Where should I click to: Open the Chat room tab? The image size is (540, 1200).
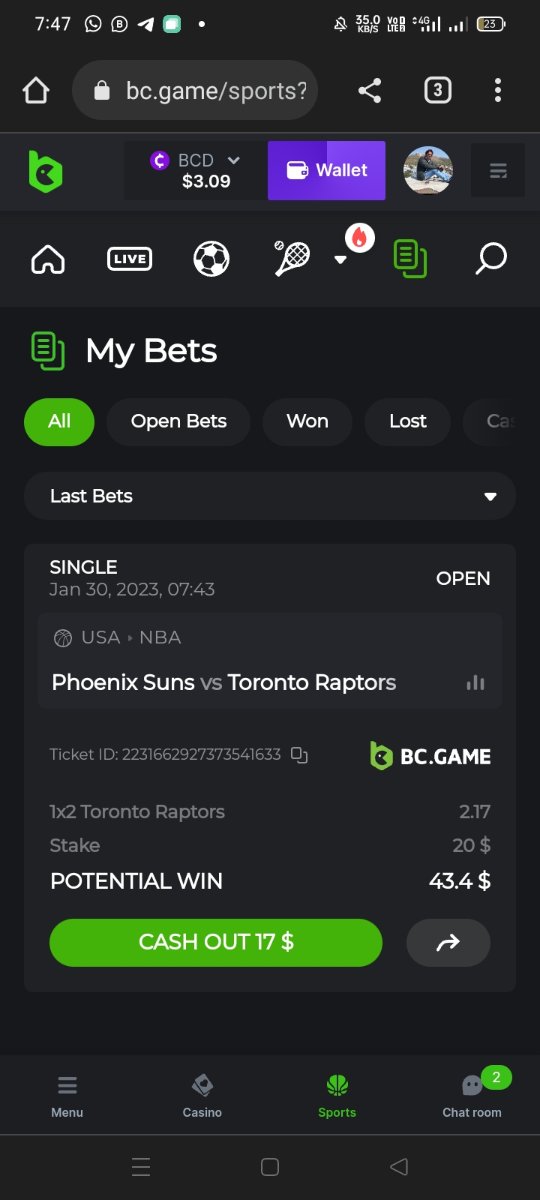click(472, 1093)
